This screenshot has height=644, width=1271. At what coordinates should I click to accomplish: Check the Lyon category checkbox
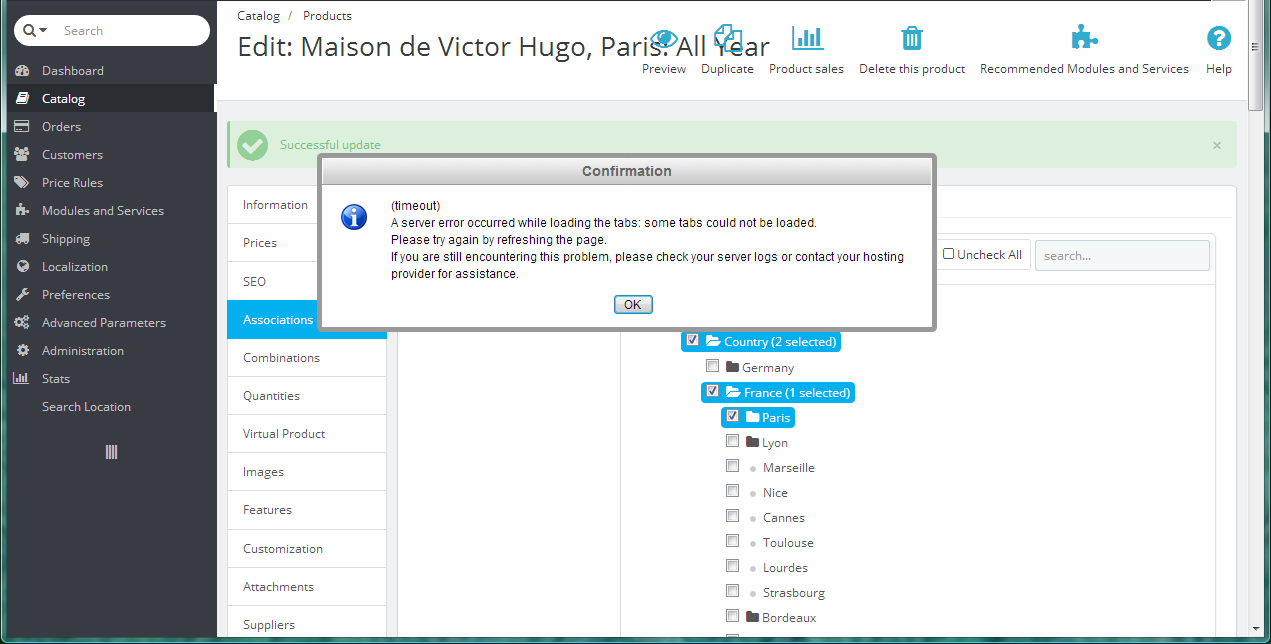732,441
